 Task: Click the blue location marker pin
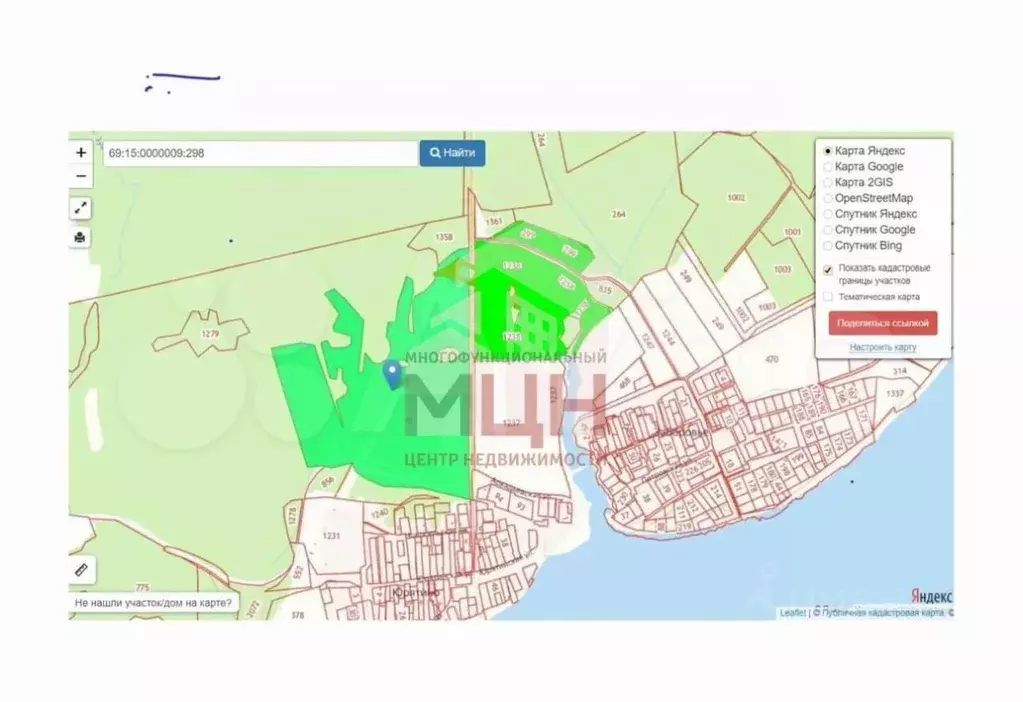[x=392, y=374]
